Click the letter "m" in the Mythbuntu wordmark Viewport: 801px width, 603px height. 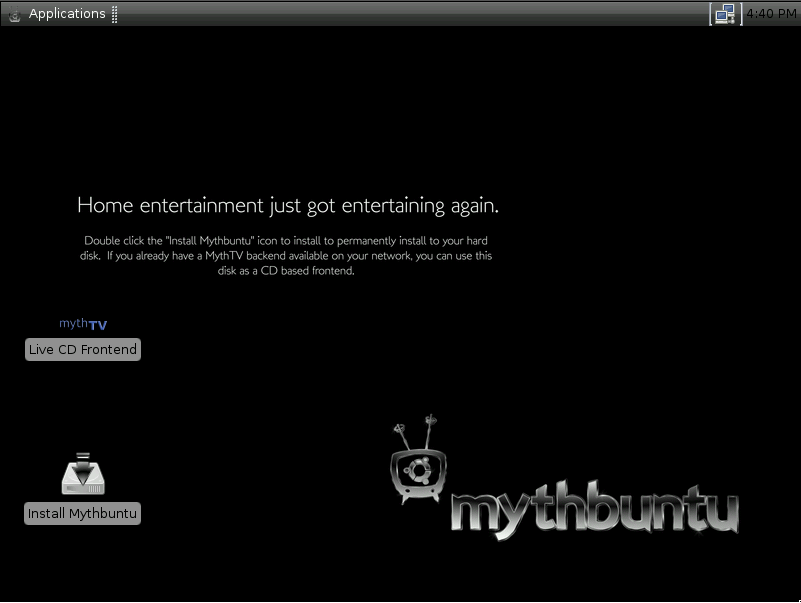coord(476,515)
